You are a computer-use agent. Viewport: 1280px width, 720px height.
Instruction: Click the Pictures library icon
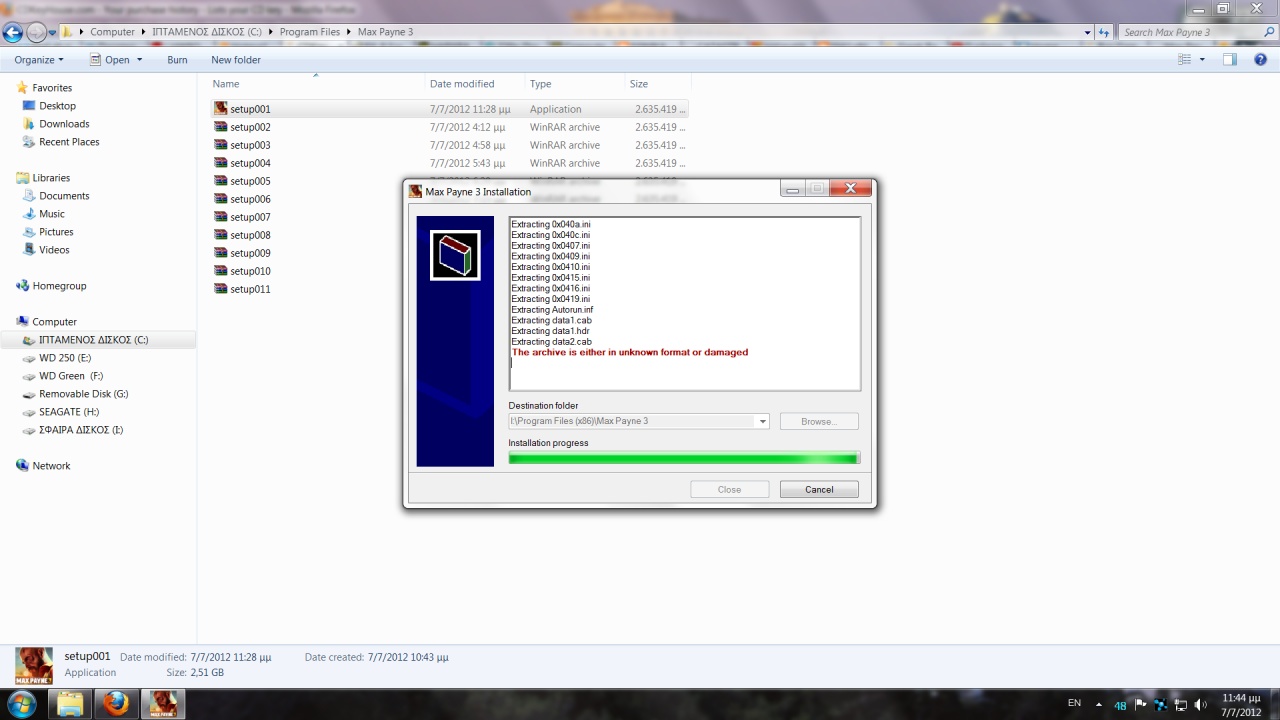30,232
